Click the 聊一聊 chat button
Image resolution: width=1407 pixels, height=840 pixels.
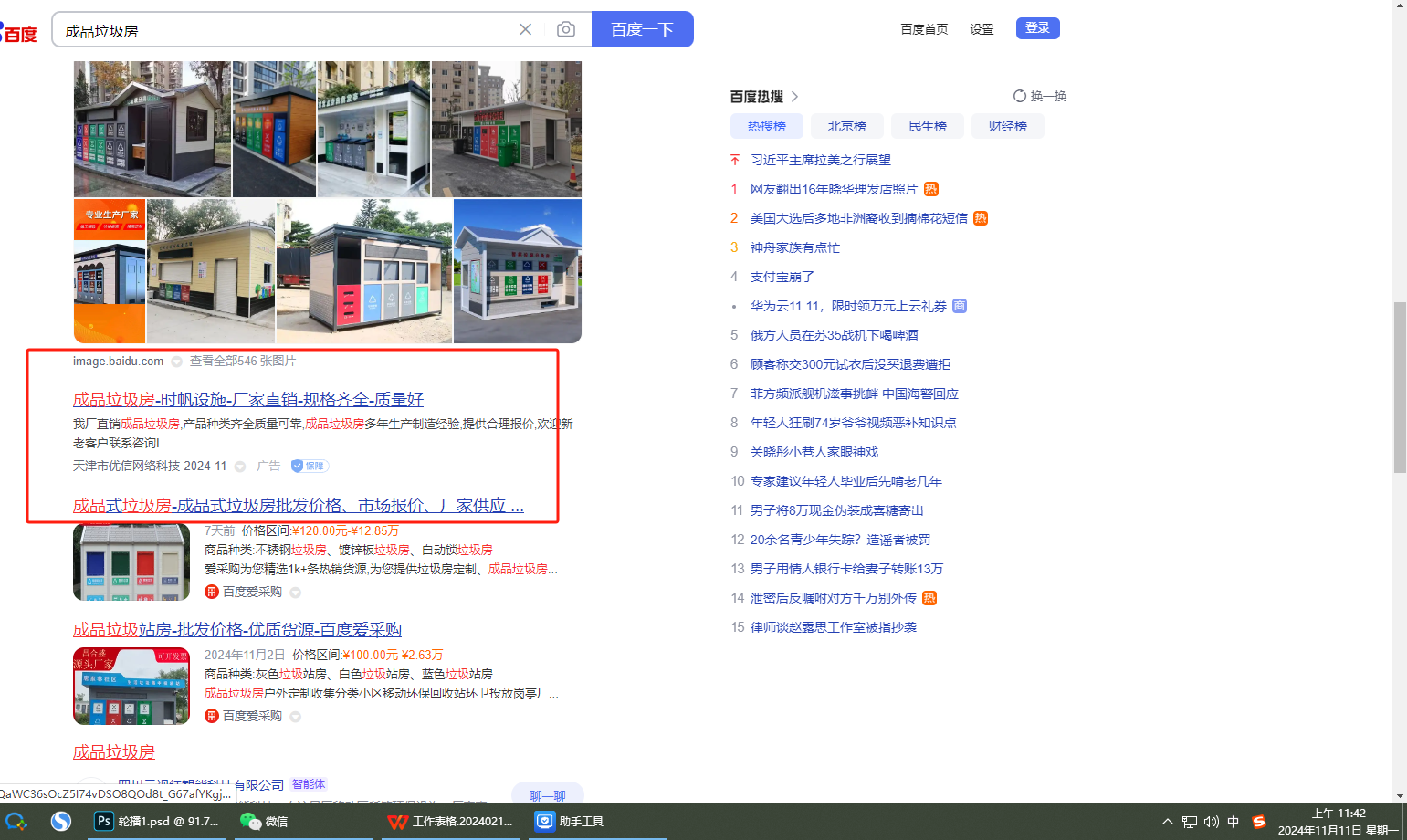click(x=548, y=794)
